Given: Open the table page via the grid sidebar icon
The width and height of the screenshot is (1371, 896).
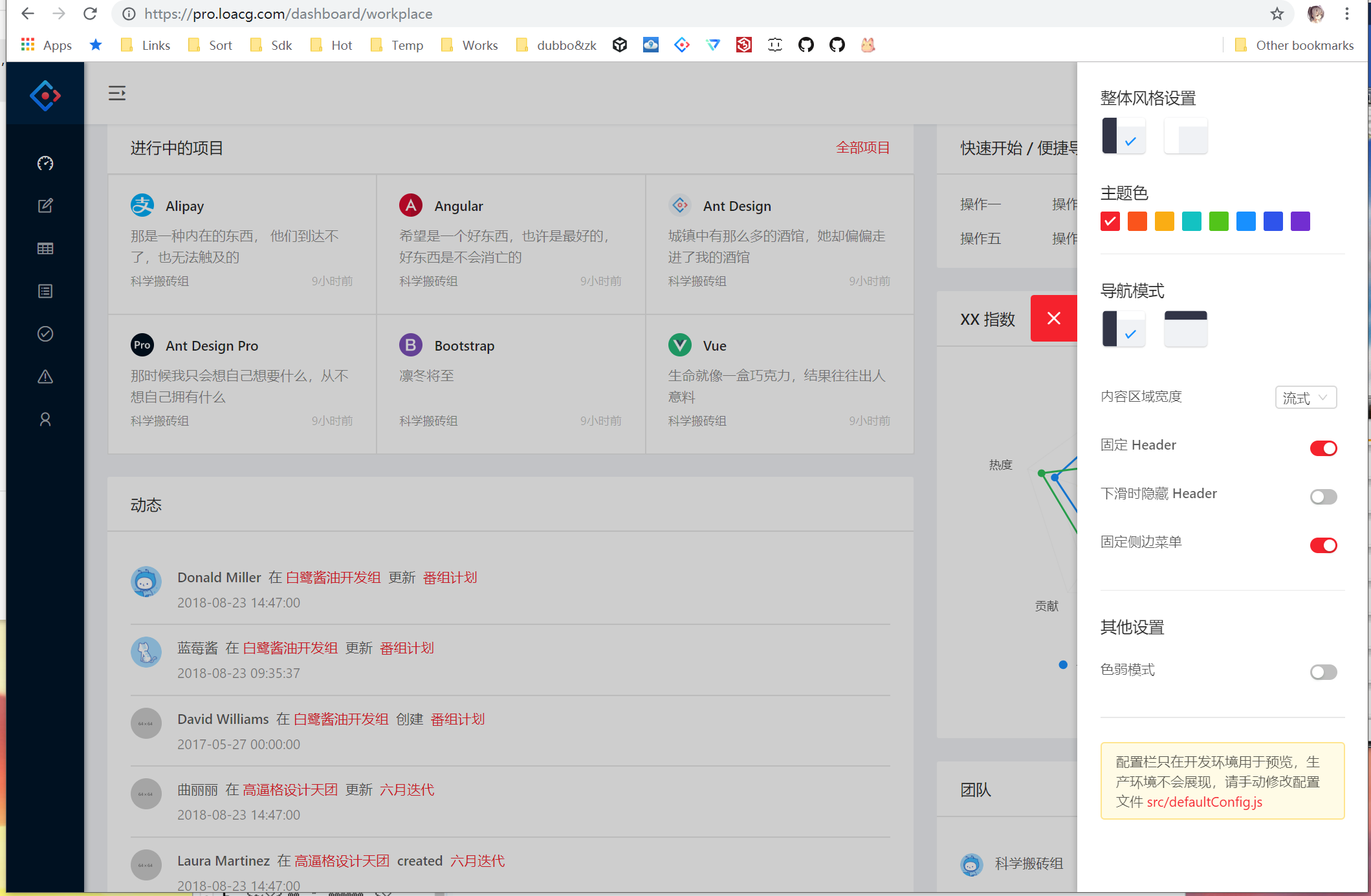Looking at the screenshot, I should point(45,248).
